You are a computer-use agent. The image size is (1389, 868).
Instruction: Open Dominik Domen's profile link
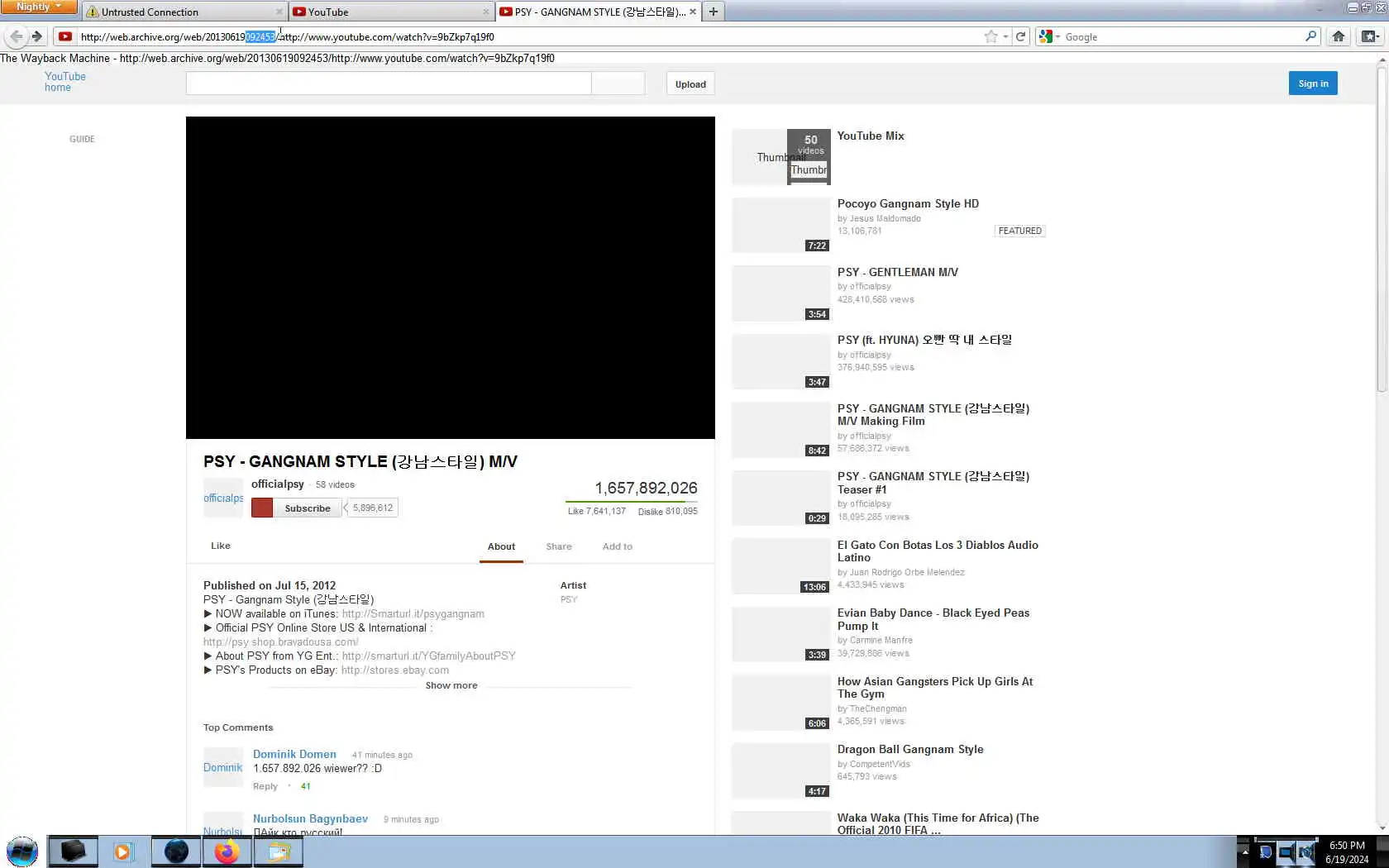294,754
